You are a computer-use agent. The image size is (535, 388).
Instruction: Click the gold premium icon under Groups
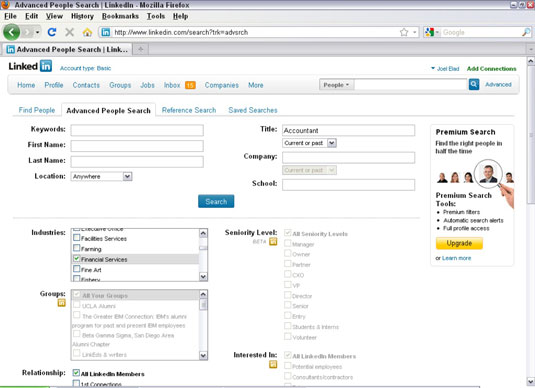click(61, 303)
